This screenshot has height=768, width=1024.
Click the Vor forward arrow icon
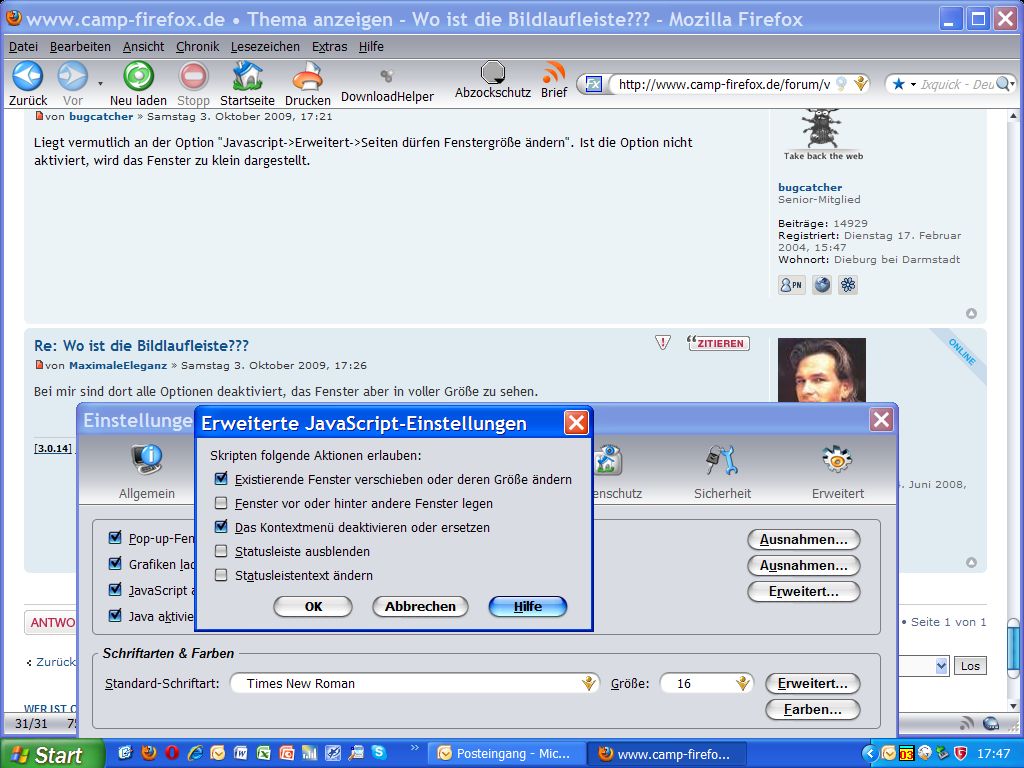72,76
